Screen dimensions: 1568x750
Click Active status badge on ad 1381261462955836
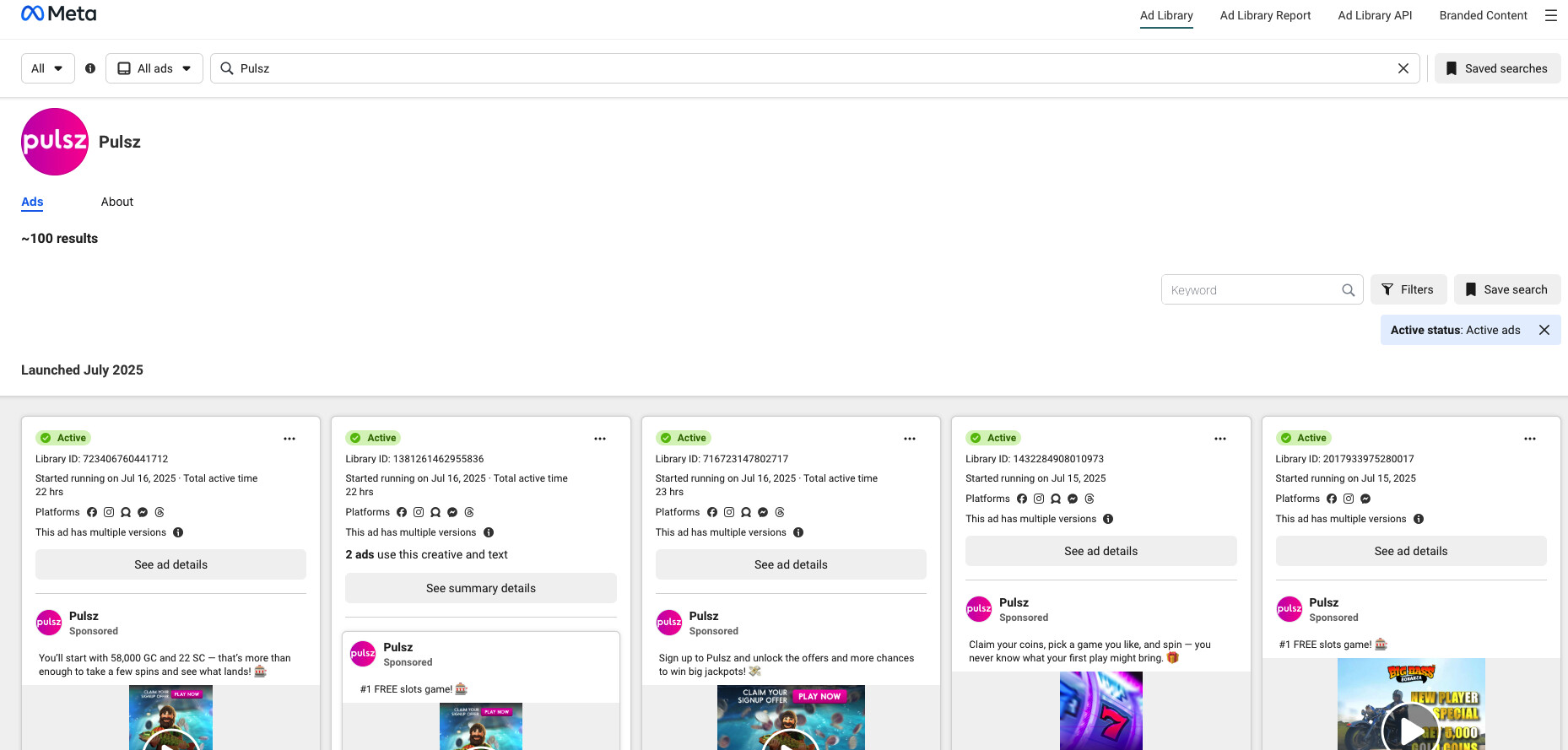point(373,438)
